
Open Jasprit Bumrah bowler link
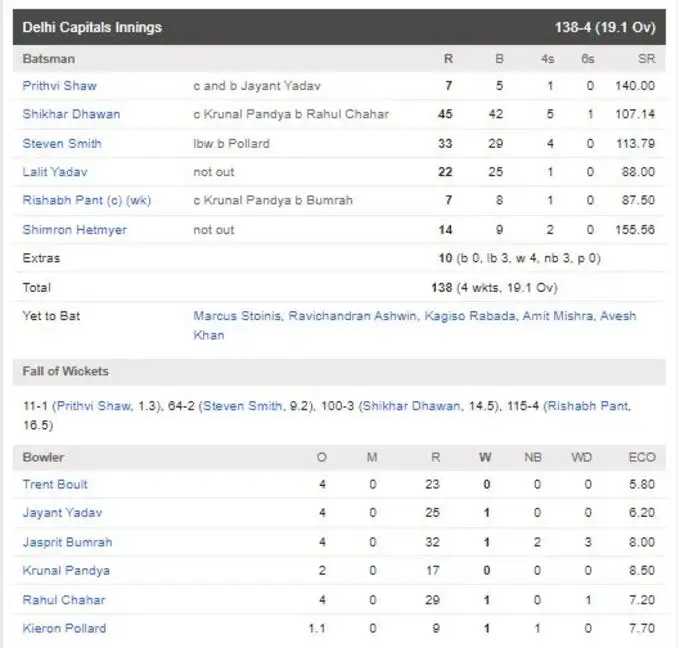[67, 542]
